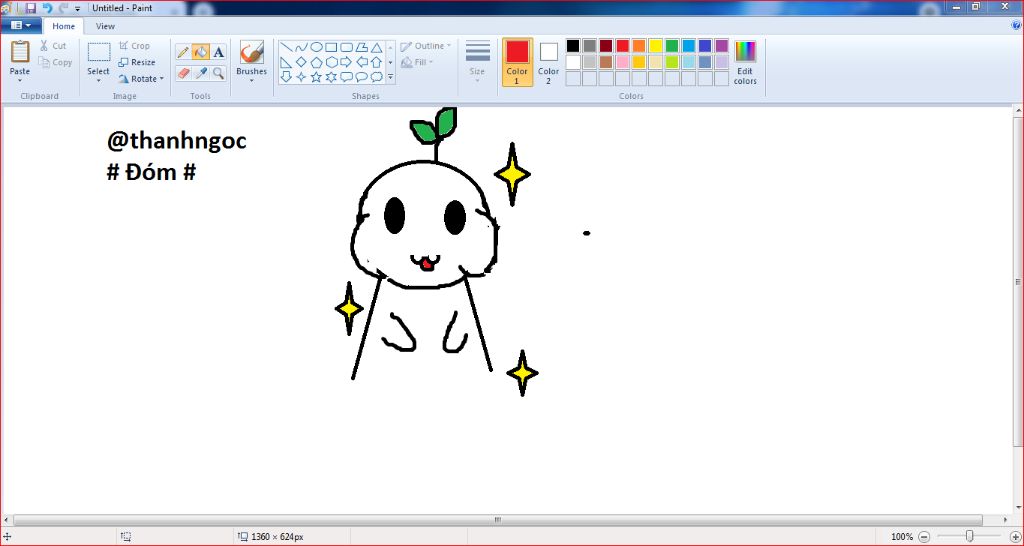Choose the Up arrow shape
The width and height of the screenshot is (1024, 546).
click(x=376, y=62)
